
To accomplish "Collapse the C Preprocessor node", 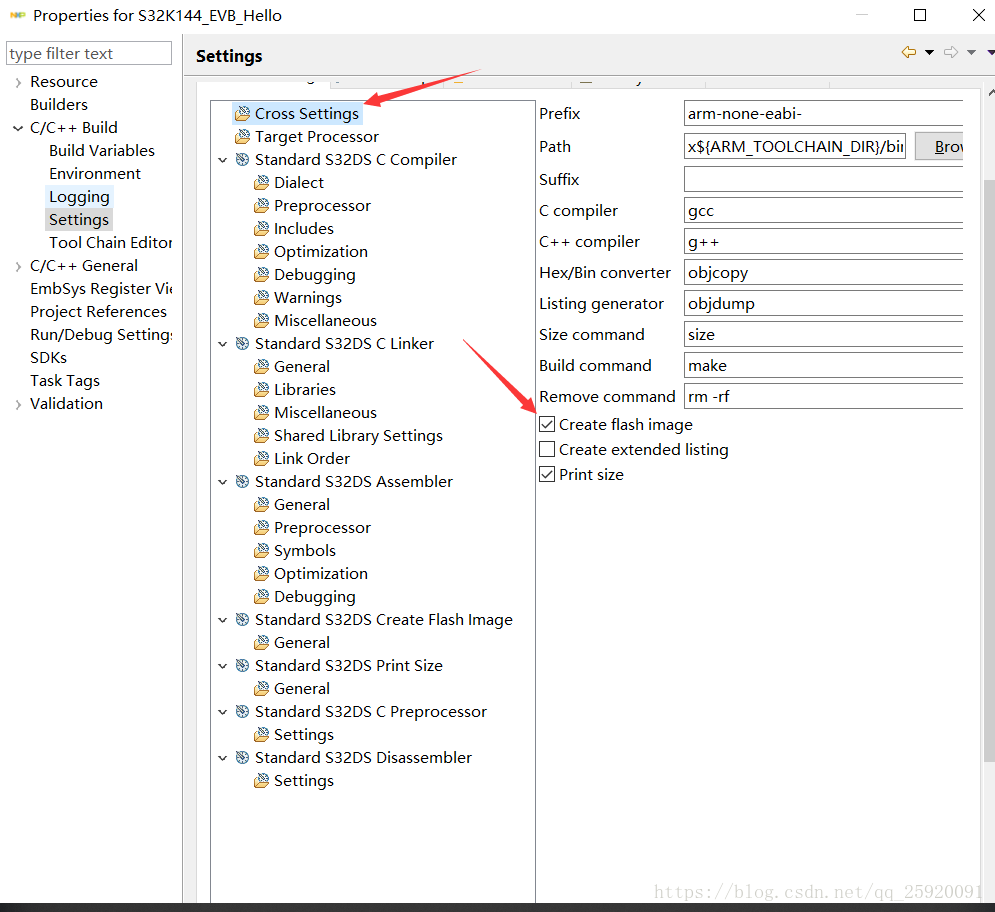I will point(223,712).
